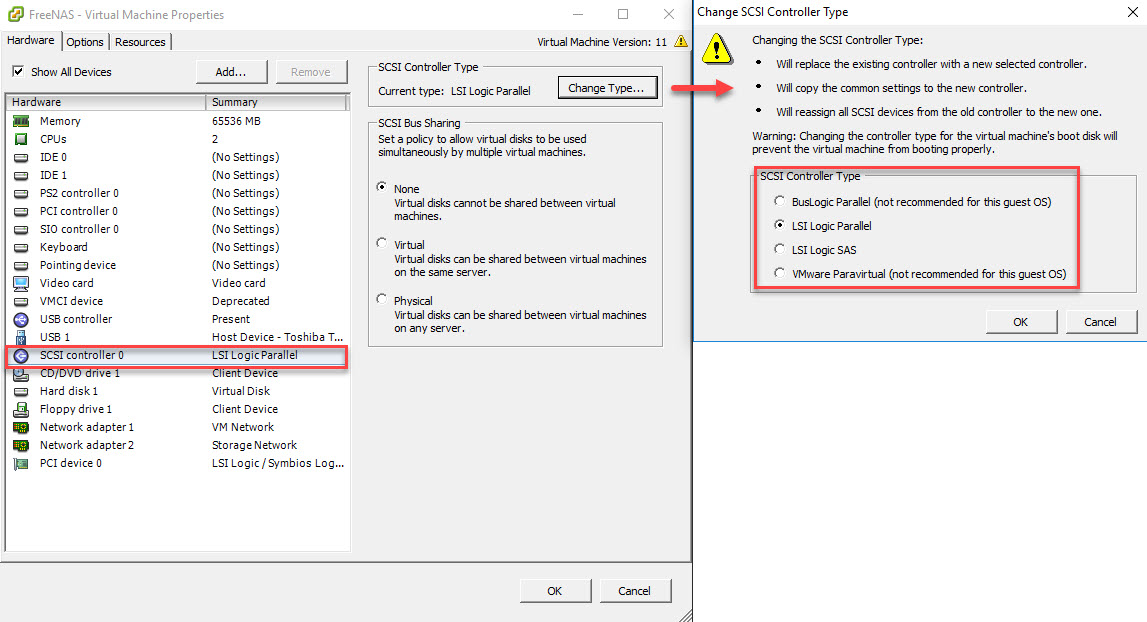Select the IDE 1 device icon
1147x622 pixels.
pyautogui.click(x=21, y=175)
